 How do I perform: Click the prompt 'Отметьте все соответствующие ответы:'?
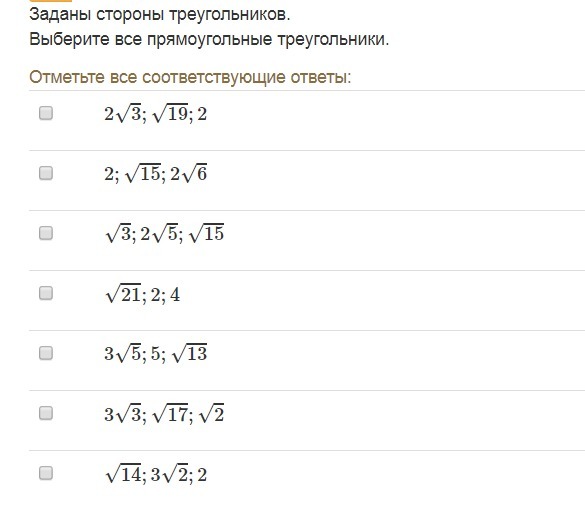190,78
